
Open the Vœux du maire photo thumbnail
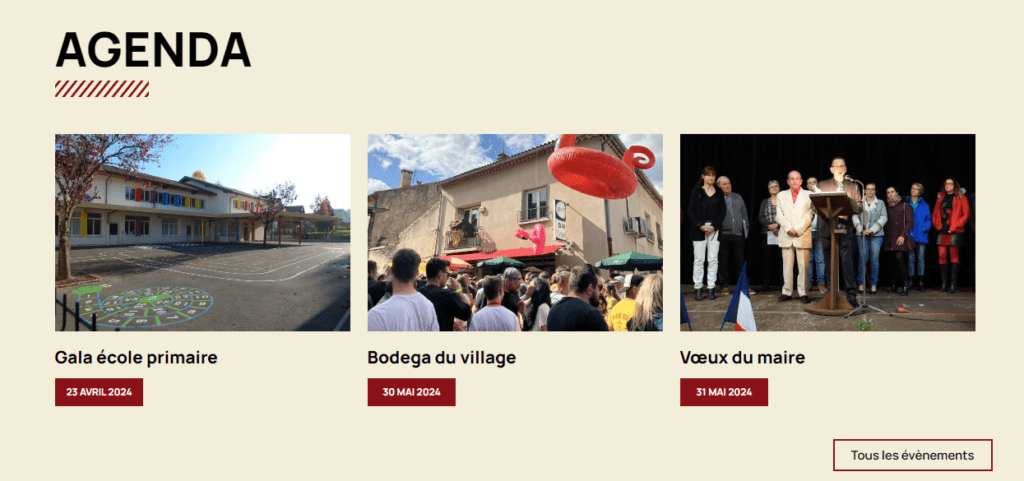(x=827, y=232)
